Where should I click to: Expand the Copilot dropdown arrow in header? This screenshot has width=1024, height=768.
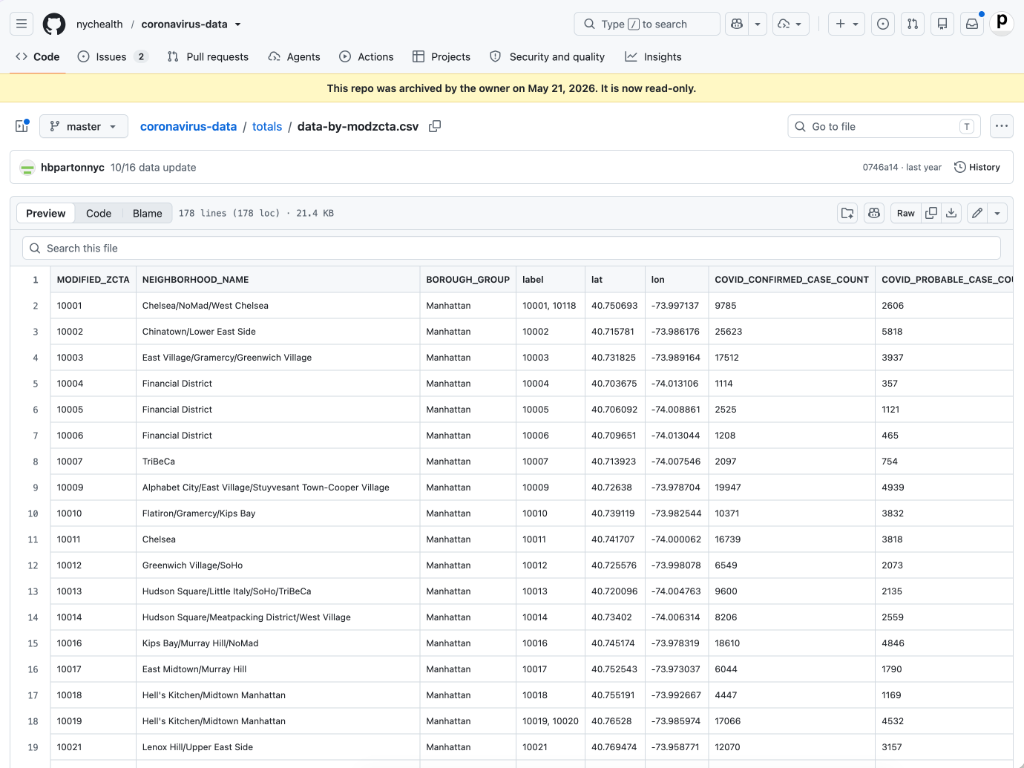pos(758,24)
